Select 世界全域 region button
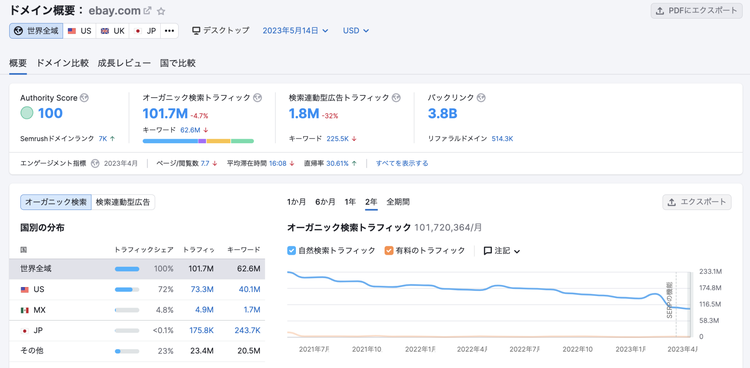 tap(36, 31)
